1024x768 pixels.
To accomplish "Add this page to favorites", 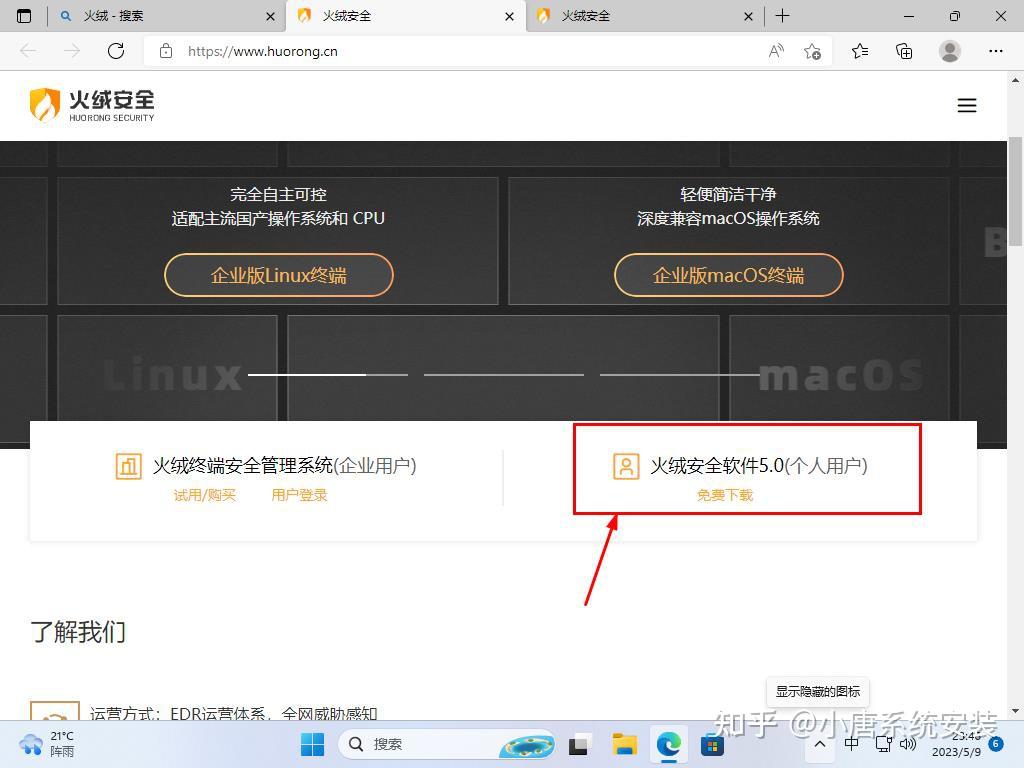I will [812, 51].
